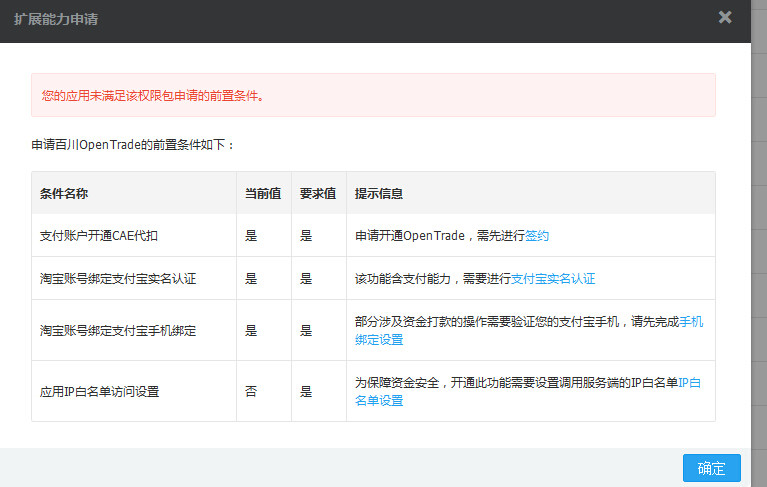This screenshot has width=767, height=487.
Task: Select the 当前值 column header
Action: [263, 194]
